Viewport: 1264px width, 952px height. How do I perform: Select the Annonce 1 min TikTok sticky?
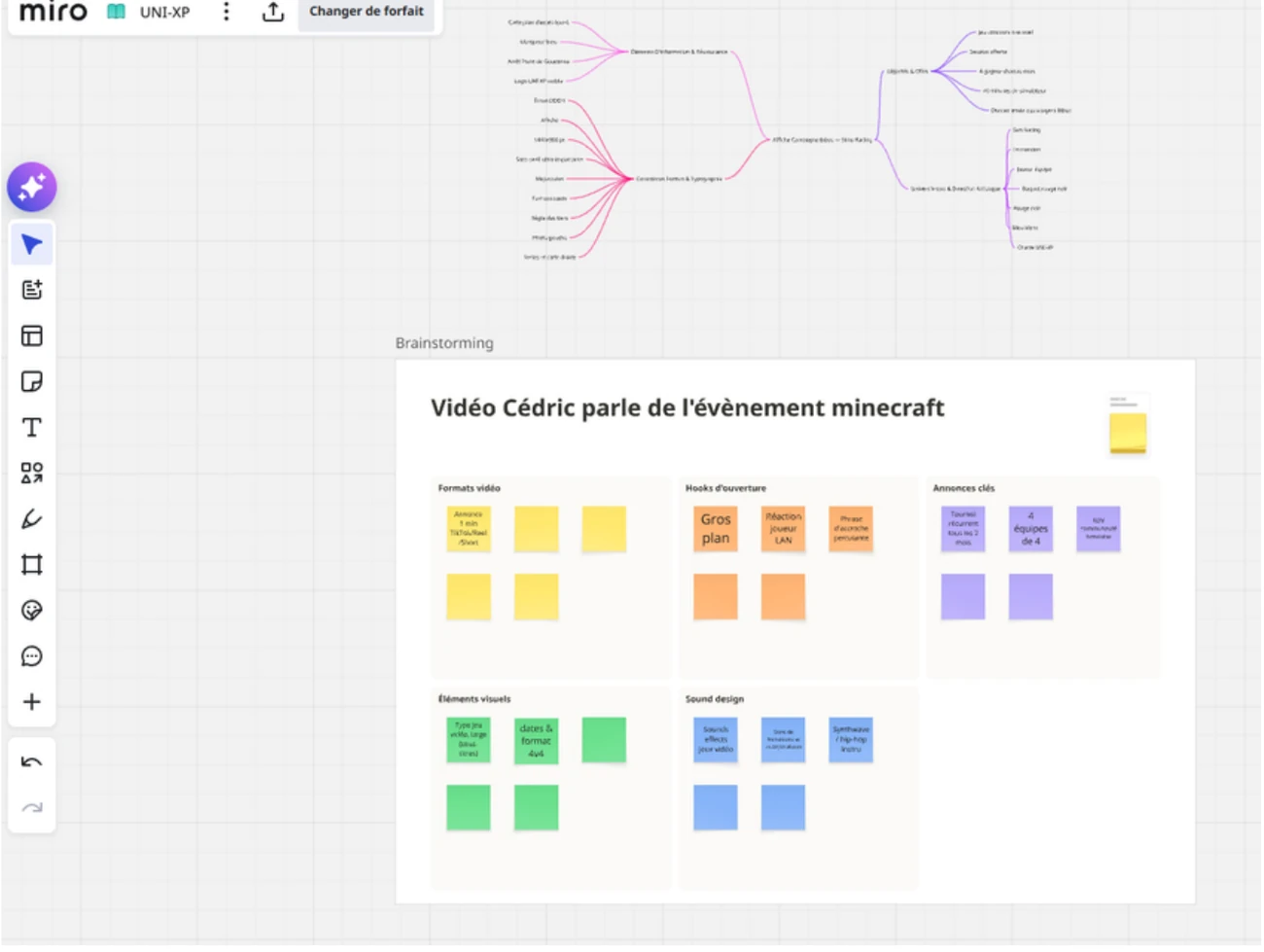pos(469,529)
